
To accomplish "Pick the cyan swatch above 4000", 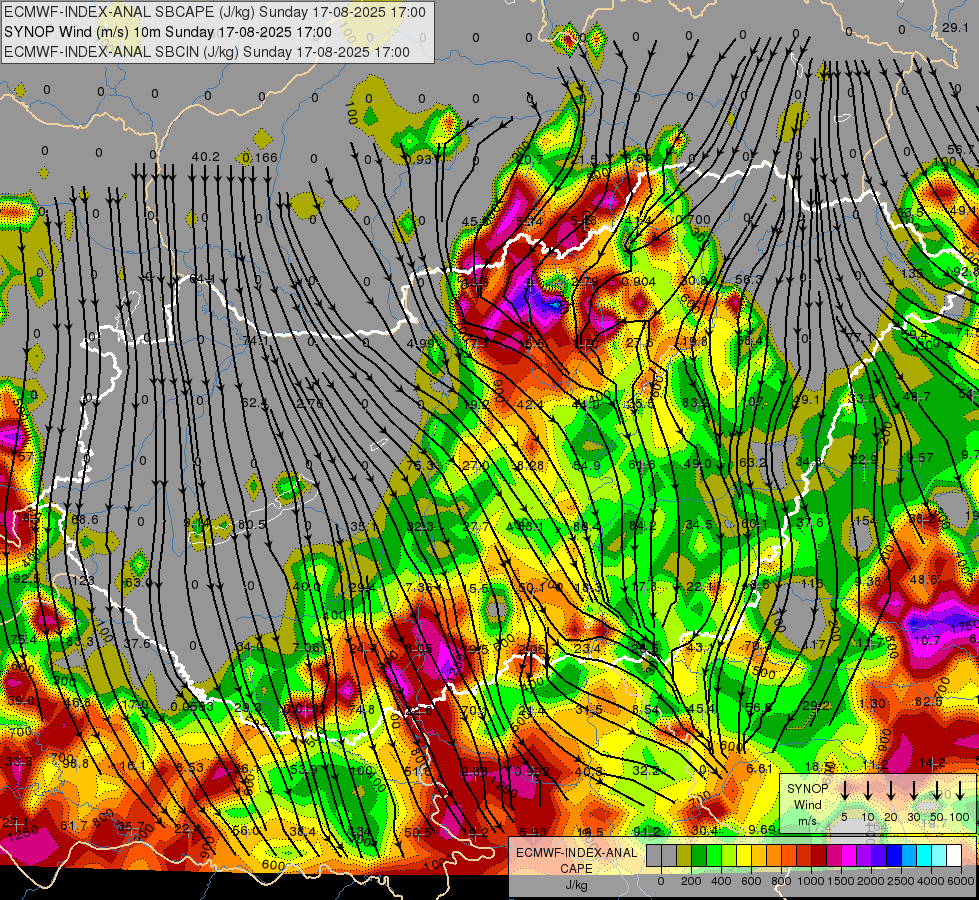I will point(924,855).
